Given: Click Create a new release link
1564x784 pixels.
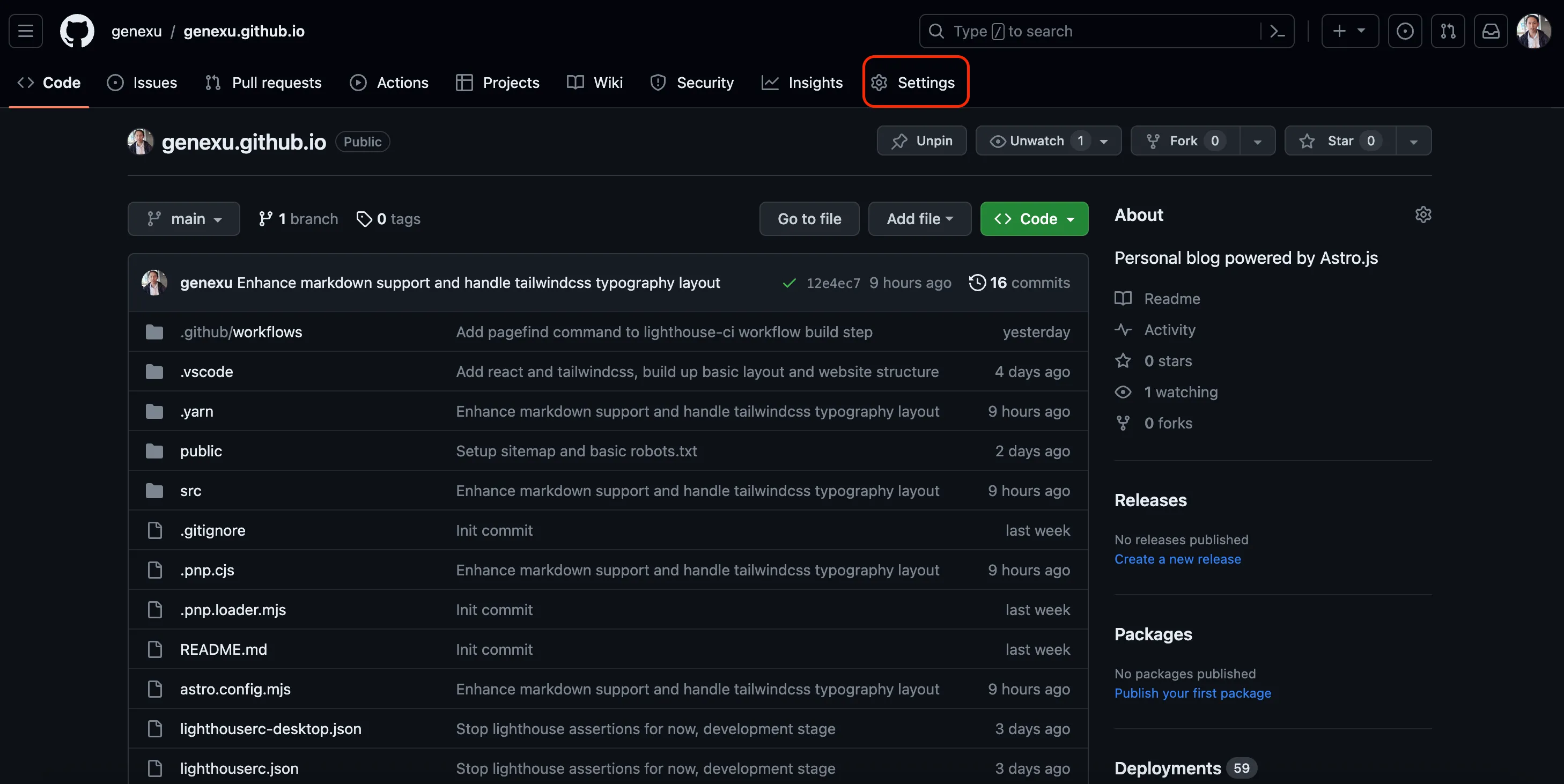Looking at the screenshot, I should pyautogui.click(x=1177, y=559).
